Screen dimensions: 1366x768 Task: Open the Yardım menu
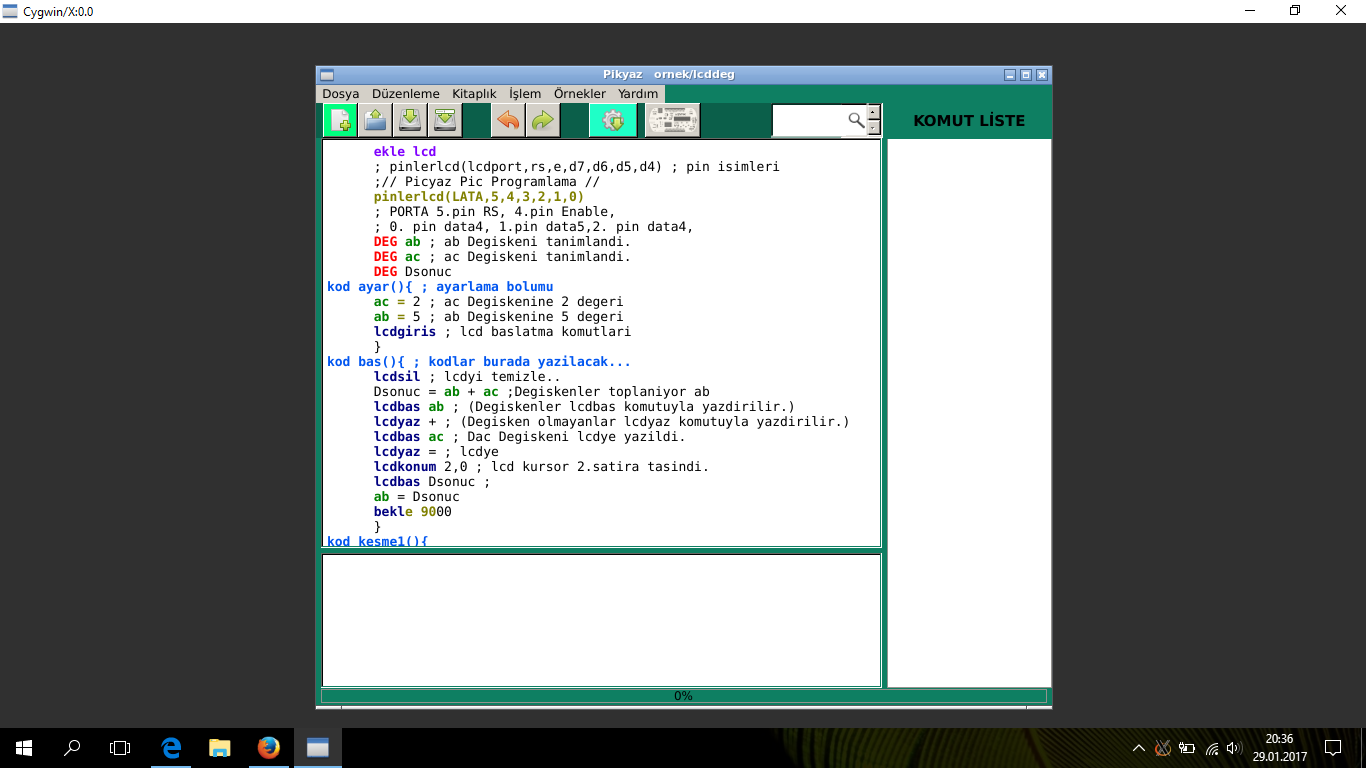pos(638,93)
